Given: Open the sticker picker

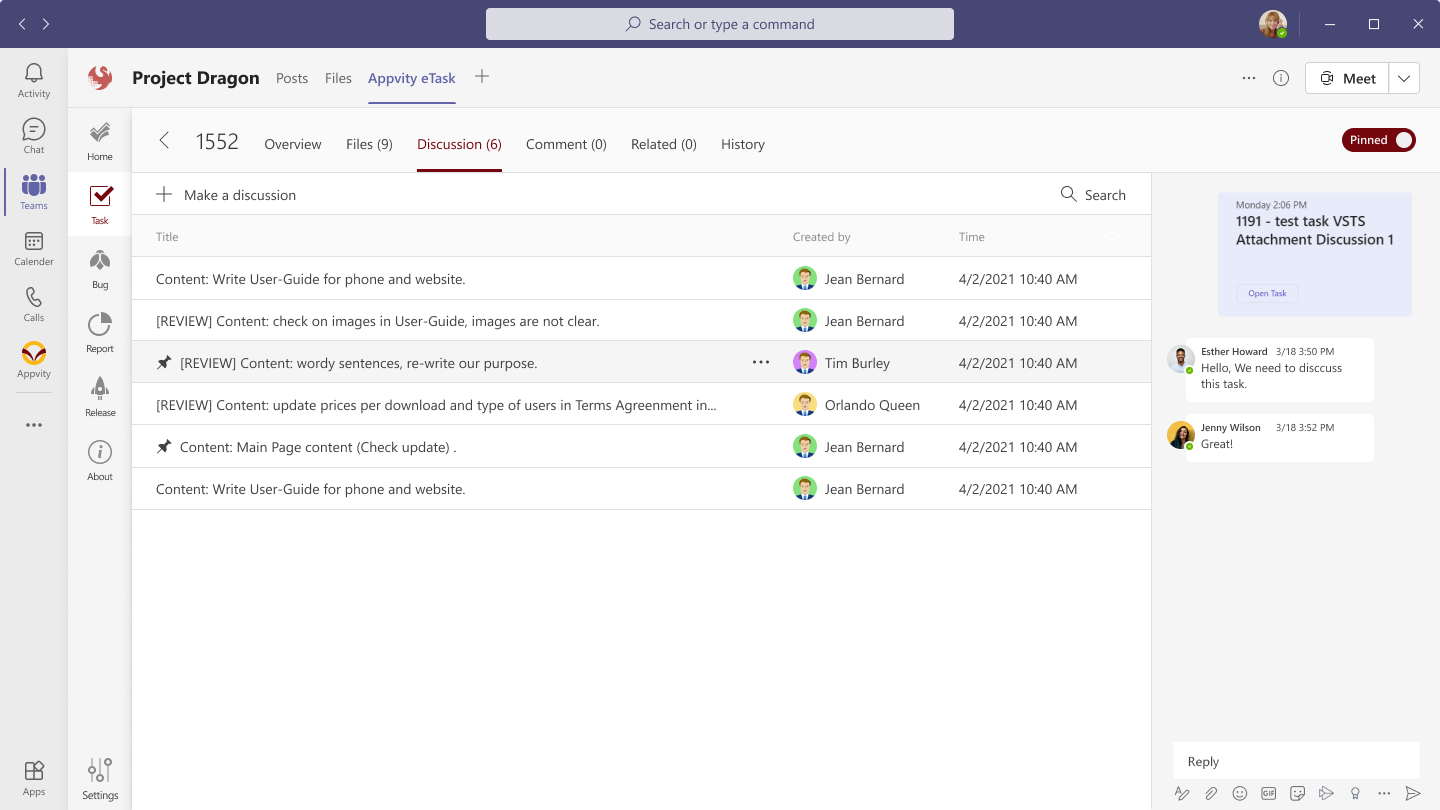Looking at the screenshot, I should click(x=1298, y=792).
